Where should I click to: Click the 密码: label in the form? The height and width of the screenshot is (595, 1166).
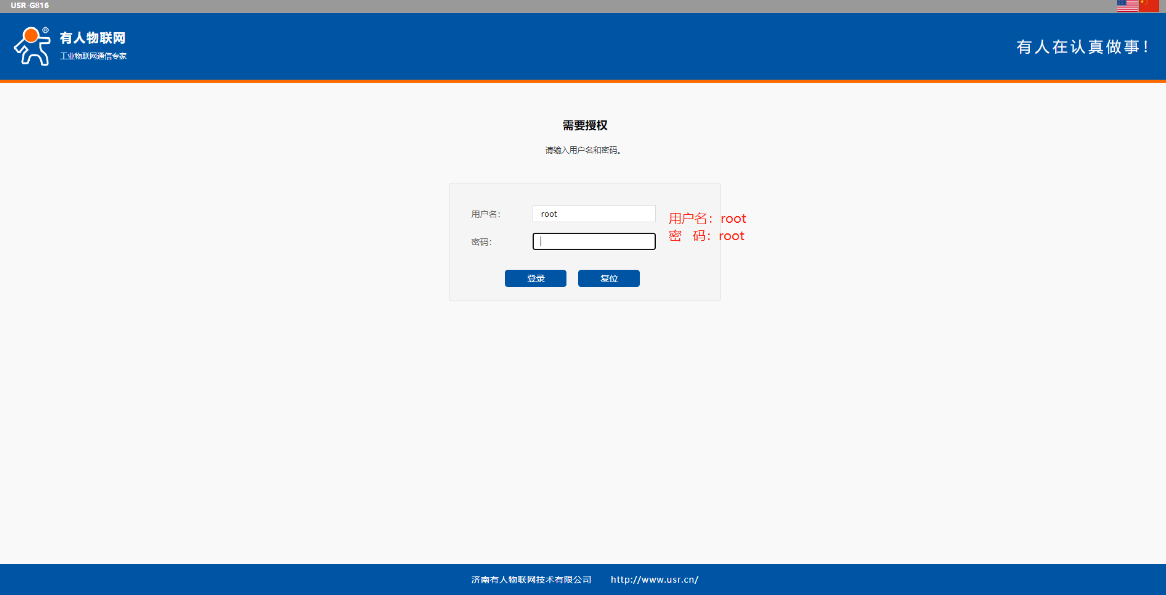[x=481, y=241]
